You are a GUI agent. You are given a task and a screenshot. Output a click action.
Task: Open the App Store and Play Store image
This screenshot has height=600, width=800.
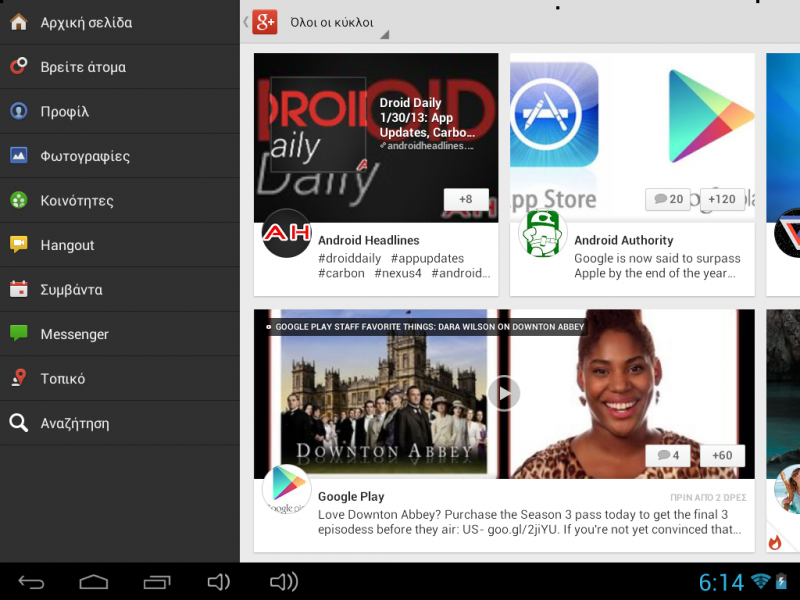[632, 138]
